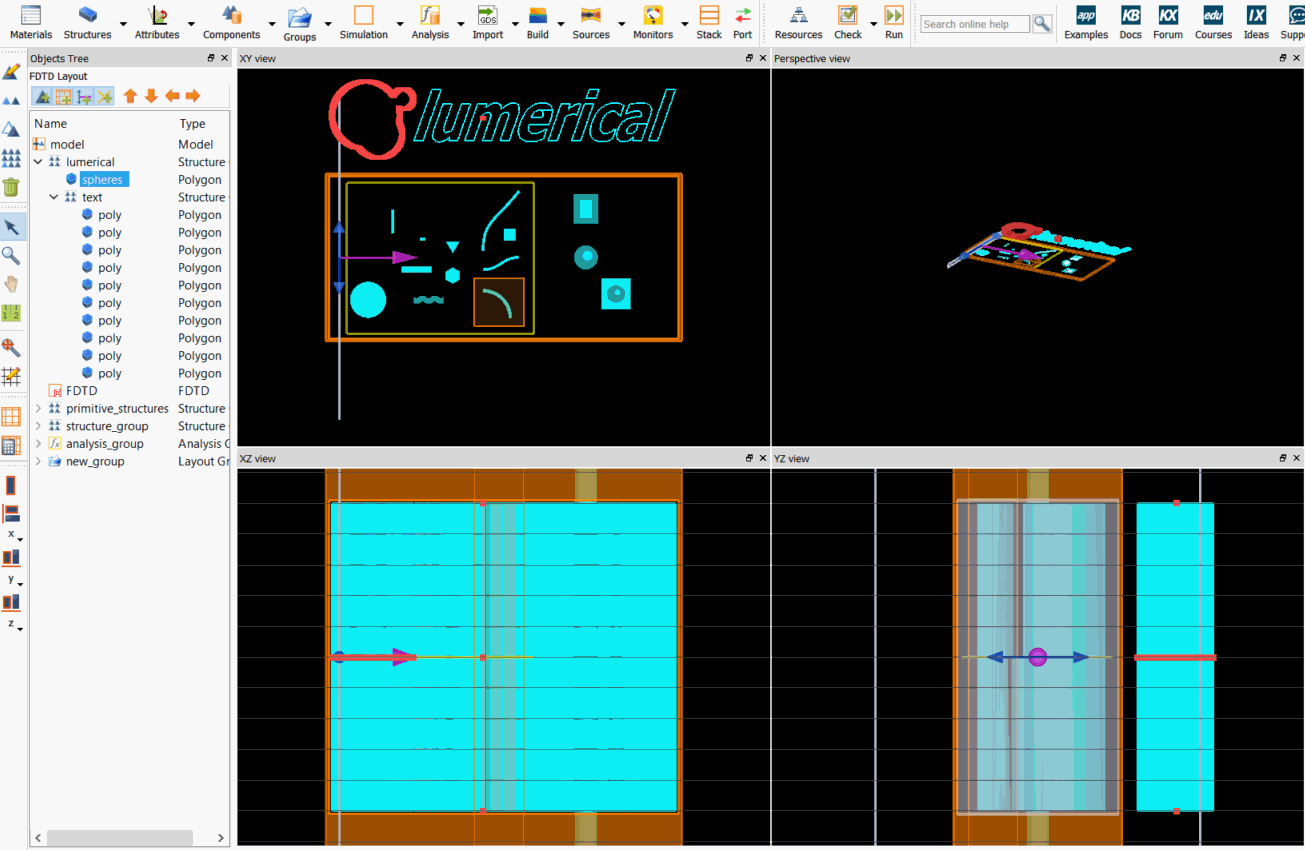Open the Components dropdown arrow
Image resolution: width=1305 pixels, height=850 pixels.
271,23
